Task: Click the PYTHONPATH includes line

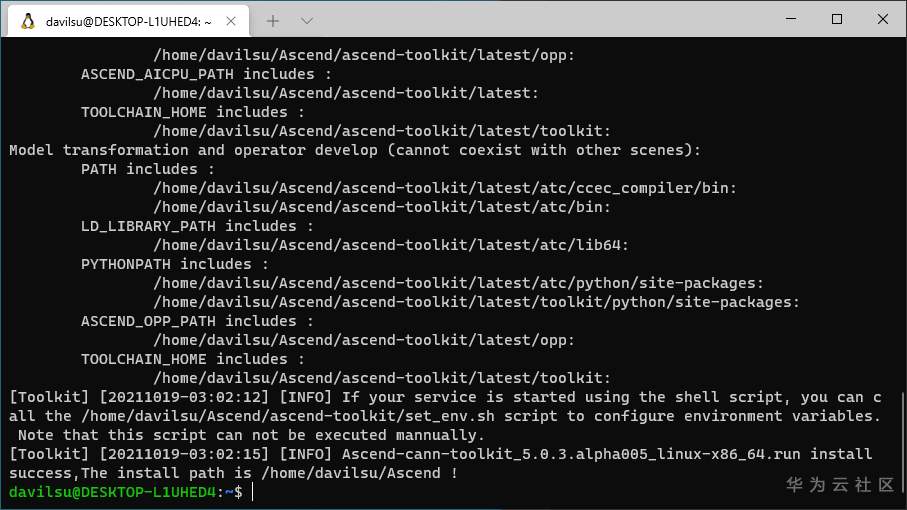Action: pos(174,264)
